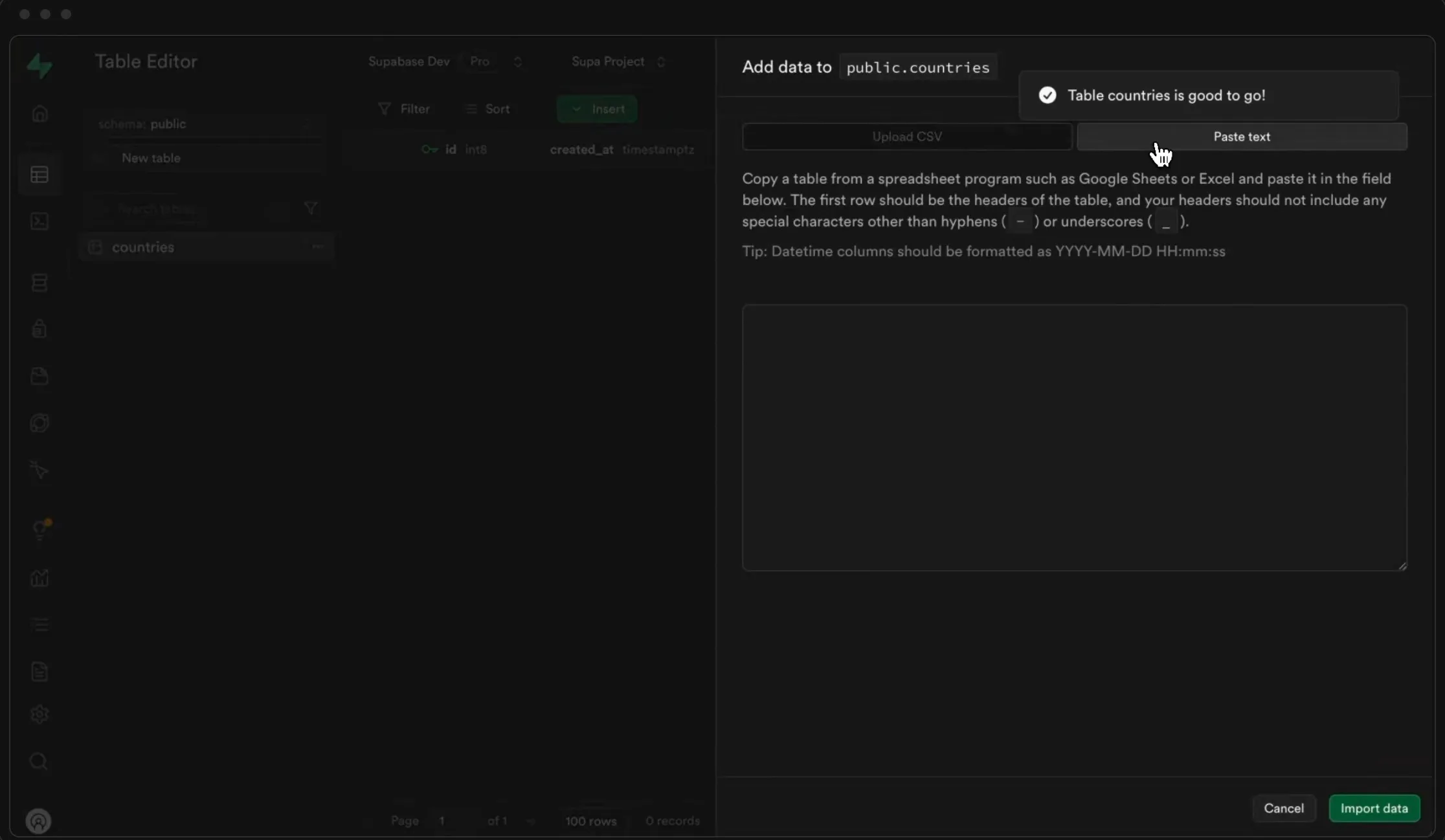Click the Sort button in the toolbar
The height and width of the screenshot is (840, 1445).
coord(488,109)
